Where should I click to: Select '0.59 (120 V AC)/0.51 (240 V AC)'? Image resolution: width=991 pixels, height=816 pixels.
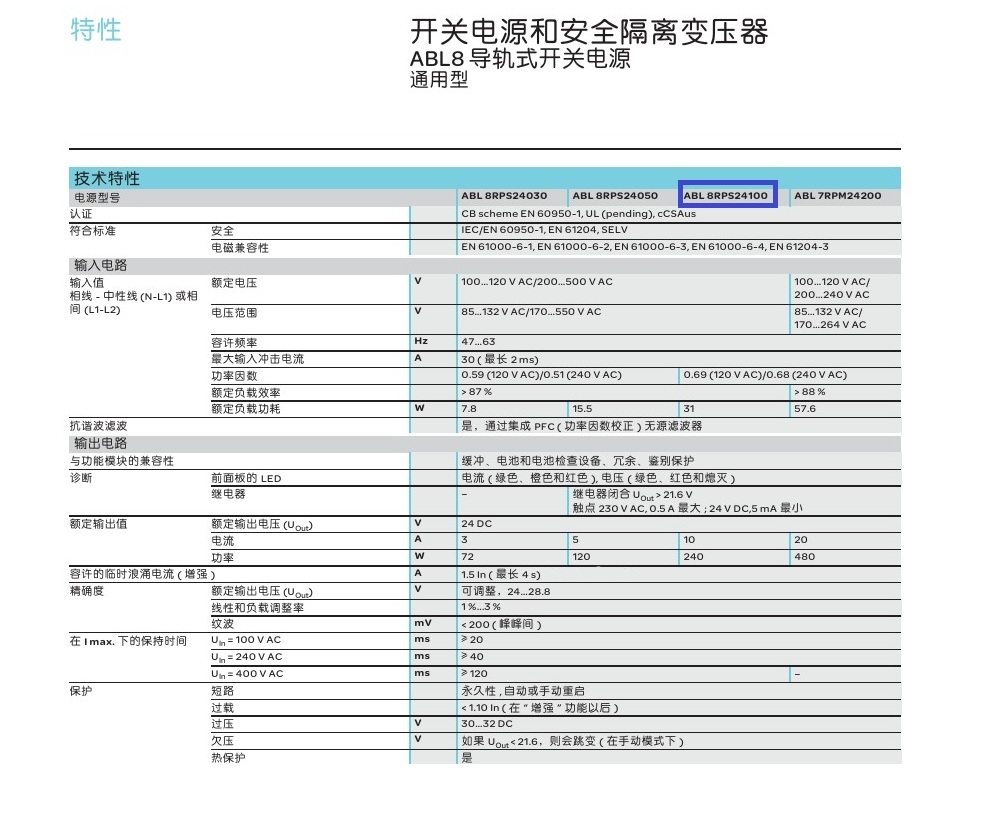pos(541,375)
